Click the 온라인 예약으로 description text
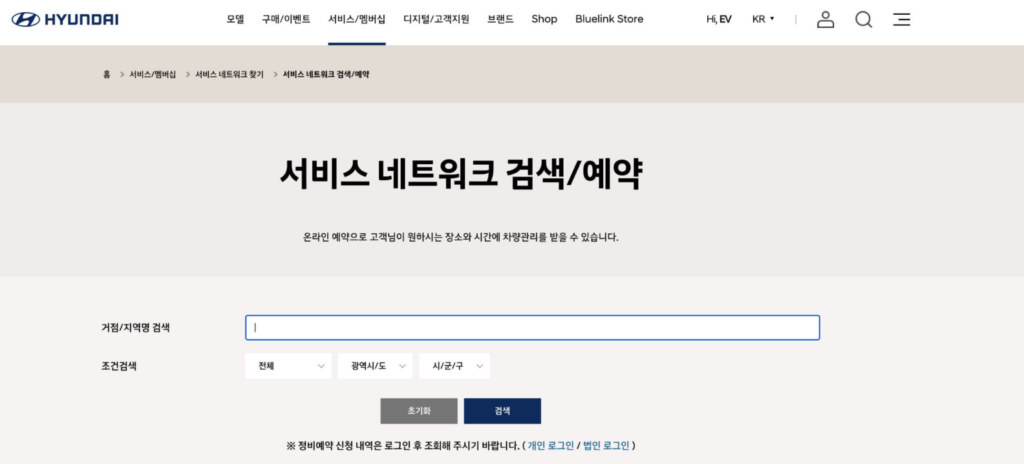1024x464 pixels. [x=460, y=237]
